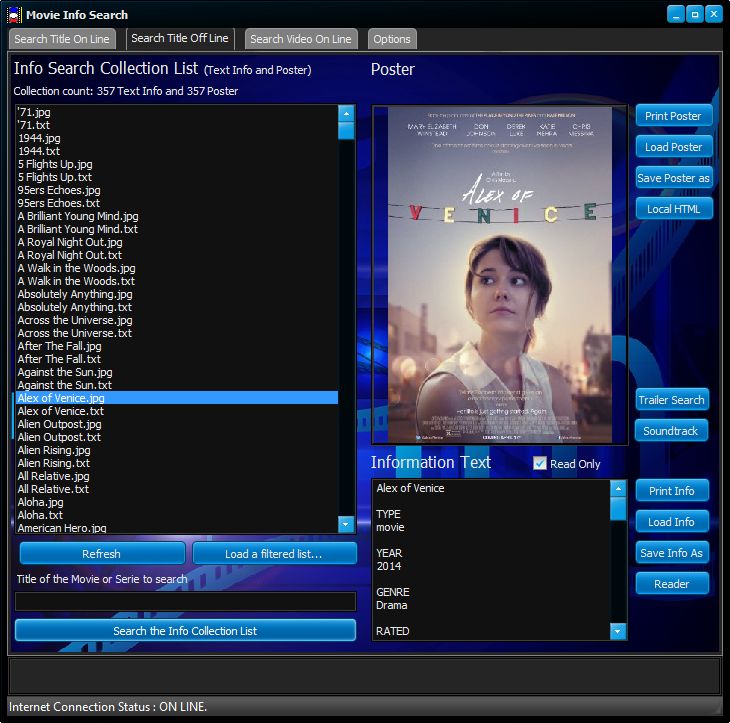Select A Royal Night Out.jpg

(177, 243)
